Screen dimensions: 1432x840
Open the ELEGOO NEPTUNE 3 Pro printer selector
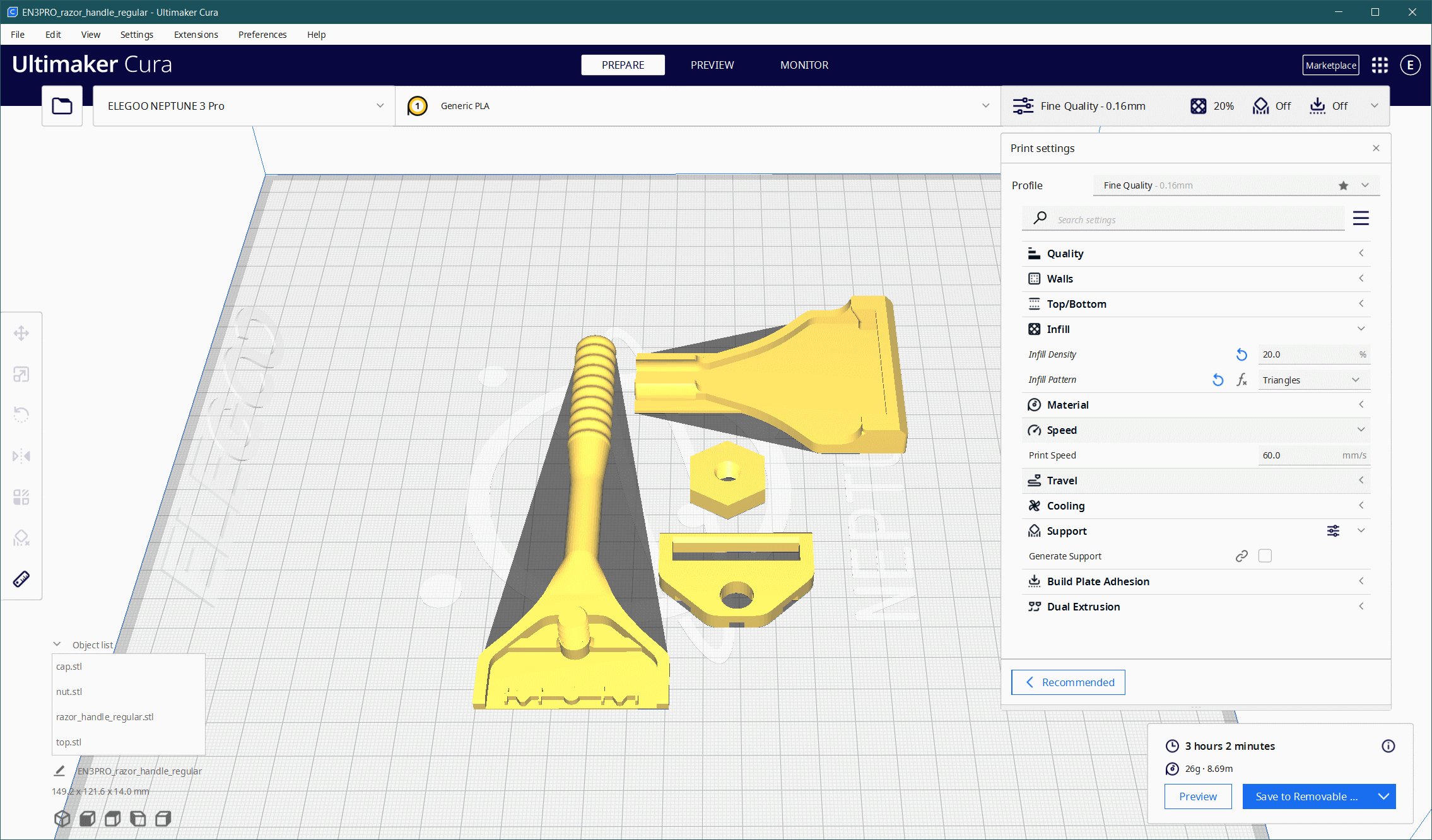tap(244, 106)
